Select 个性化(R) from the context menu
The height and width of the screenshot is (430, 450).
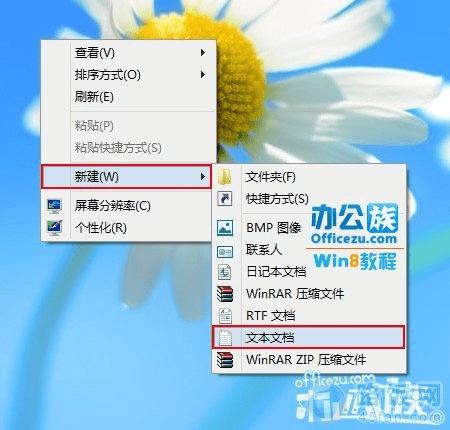tap(101, 228)
